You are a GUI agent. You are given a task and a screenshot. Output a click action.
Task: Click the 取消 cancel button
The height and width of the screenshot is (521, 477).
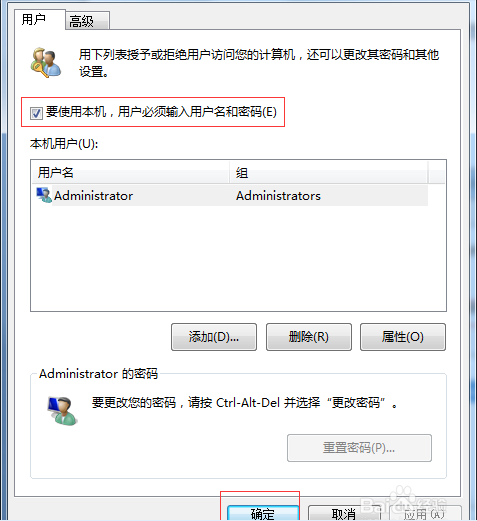tap(344, 513)
